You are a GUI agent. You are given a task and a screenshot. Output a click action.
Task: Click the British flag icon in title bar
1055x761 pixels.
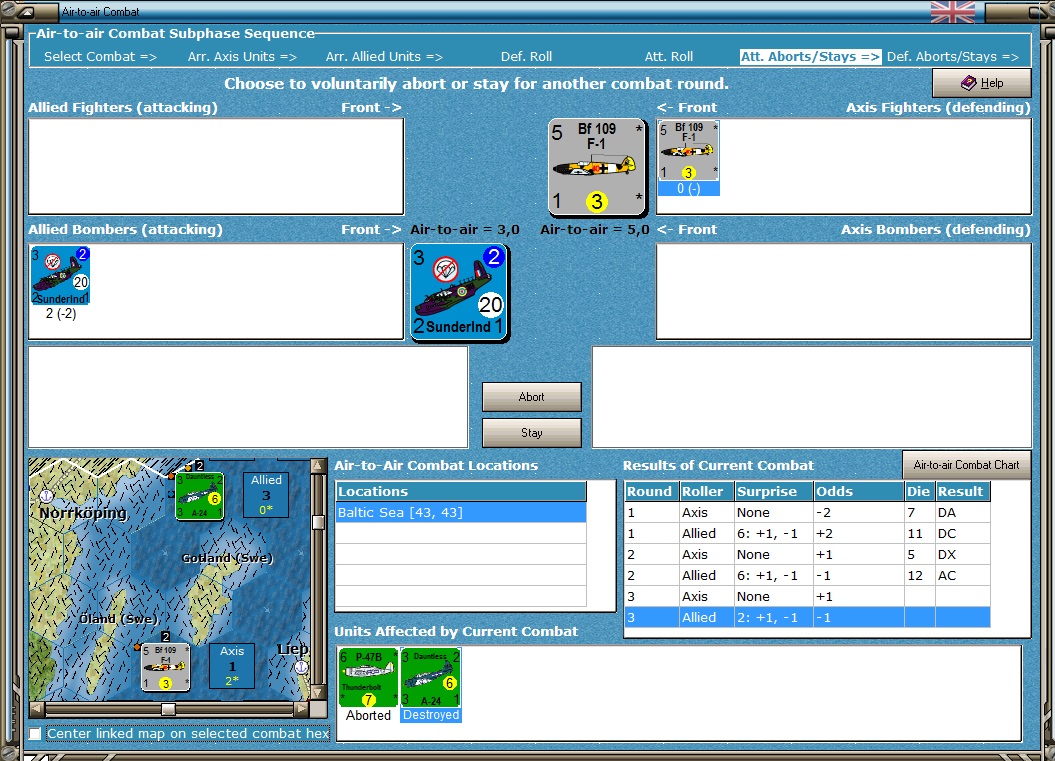953,11
